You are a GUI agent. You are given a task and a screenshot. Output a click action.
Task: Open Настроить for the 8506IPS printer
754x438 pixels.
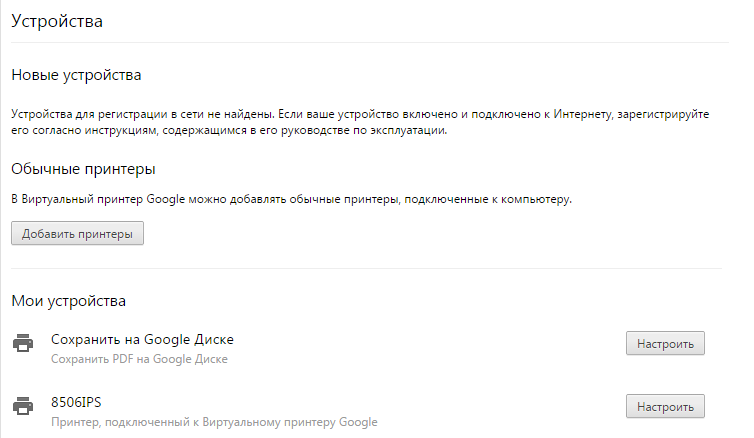pos(665,406)
